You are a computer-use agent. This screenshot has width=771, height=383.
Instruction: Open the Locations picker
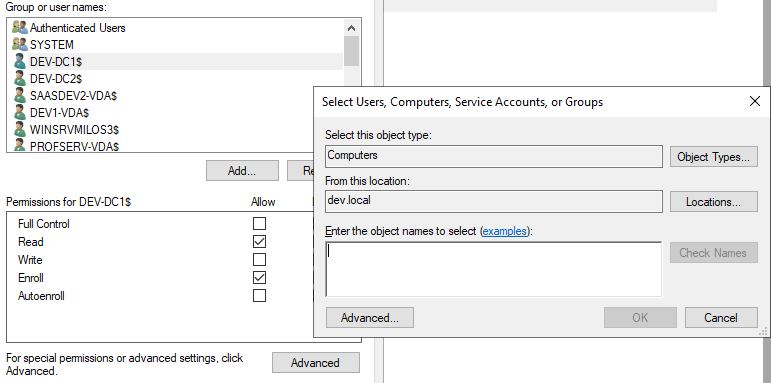click(713, 202)
